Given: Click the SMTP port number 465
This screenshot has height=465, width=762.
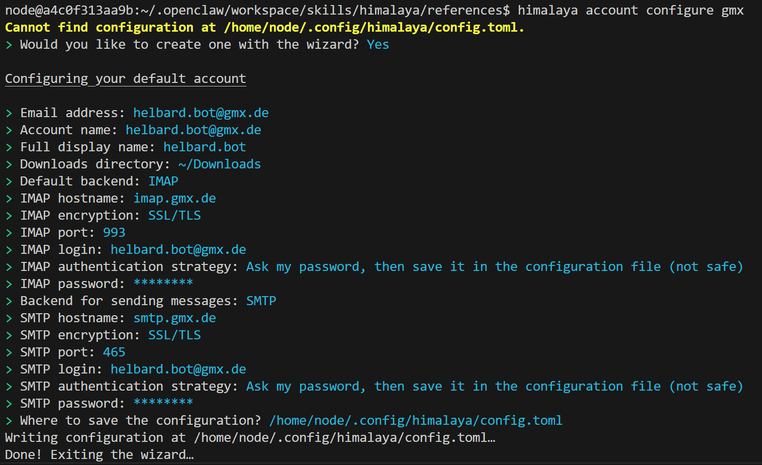Looking at the screenshot, I should point(113,352).
